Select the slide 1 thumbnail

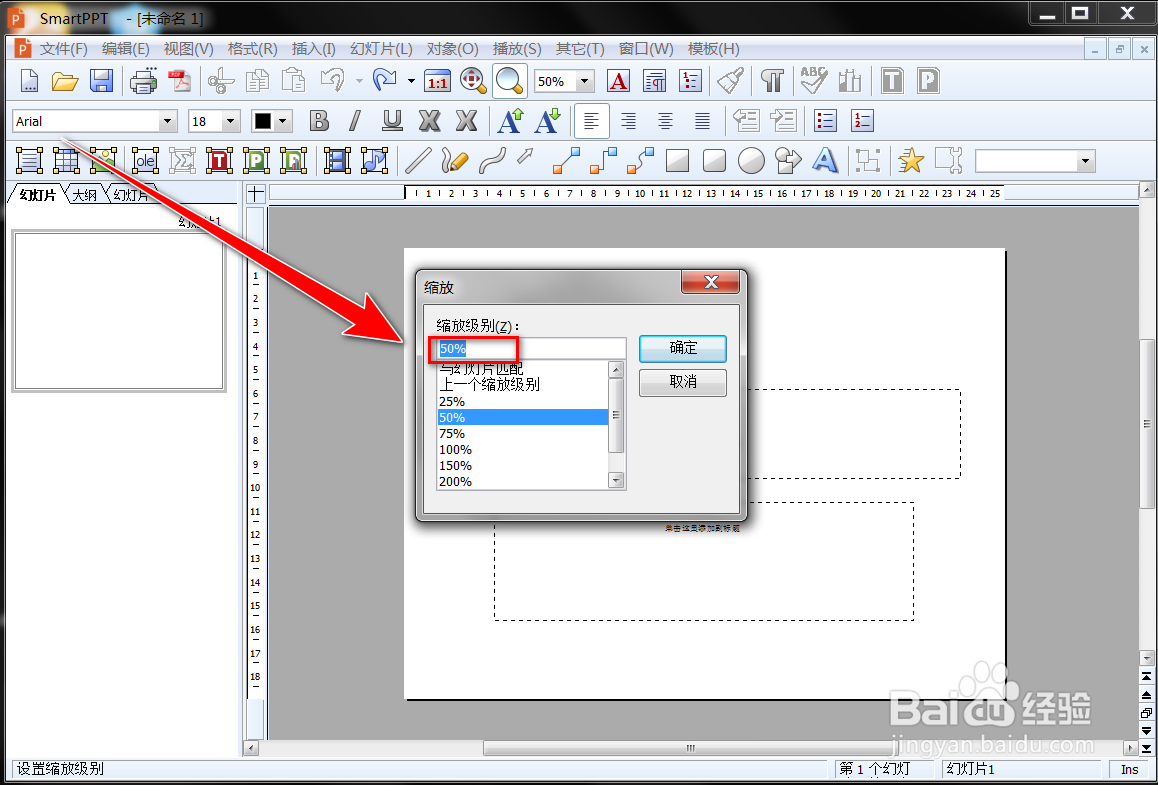point(119,311)
